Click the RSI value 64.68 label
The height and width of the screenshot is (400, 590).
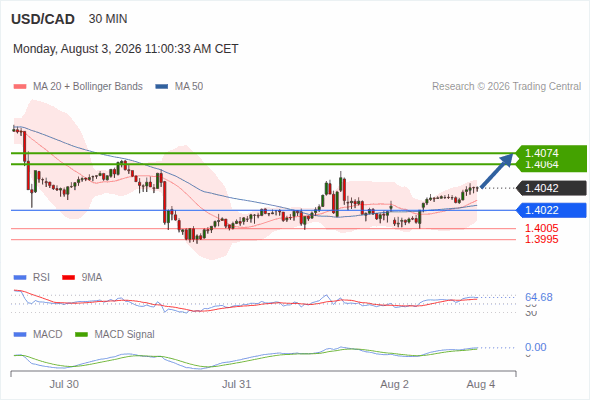[x=539, y=297]
